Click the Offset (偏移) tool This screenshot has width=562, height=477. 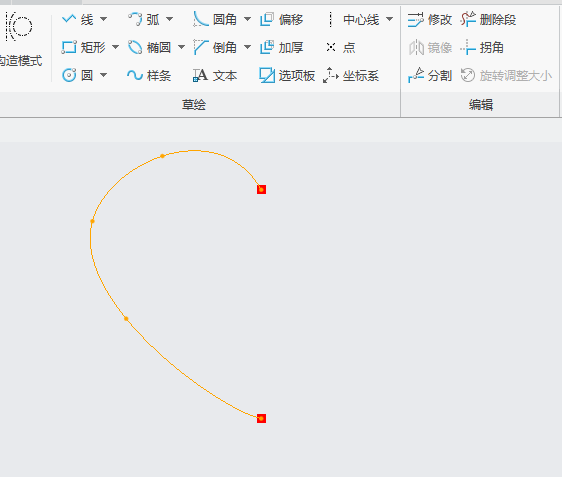[281, 19]
